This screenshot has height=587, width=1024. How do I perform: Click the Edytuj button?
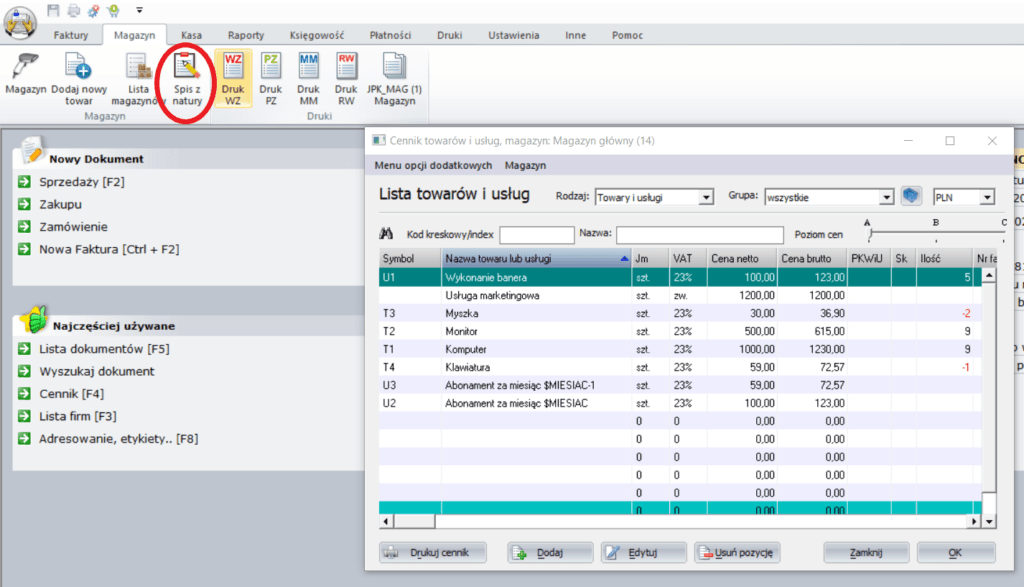tap(643, 552)
